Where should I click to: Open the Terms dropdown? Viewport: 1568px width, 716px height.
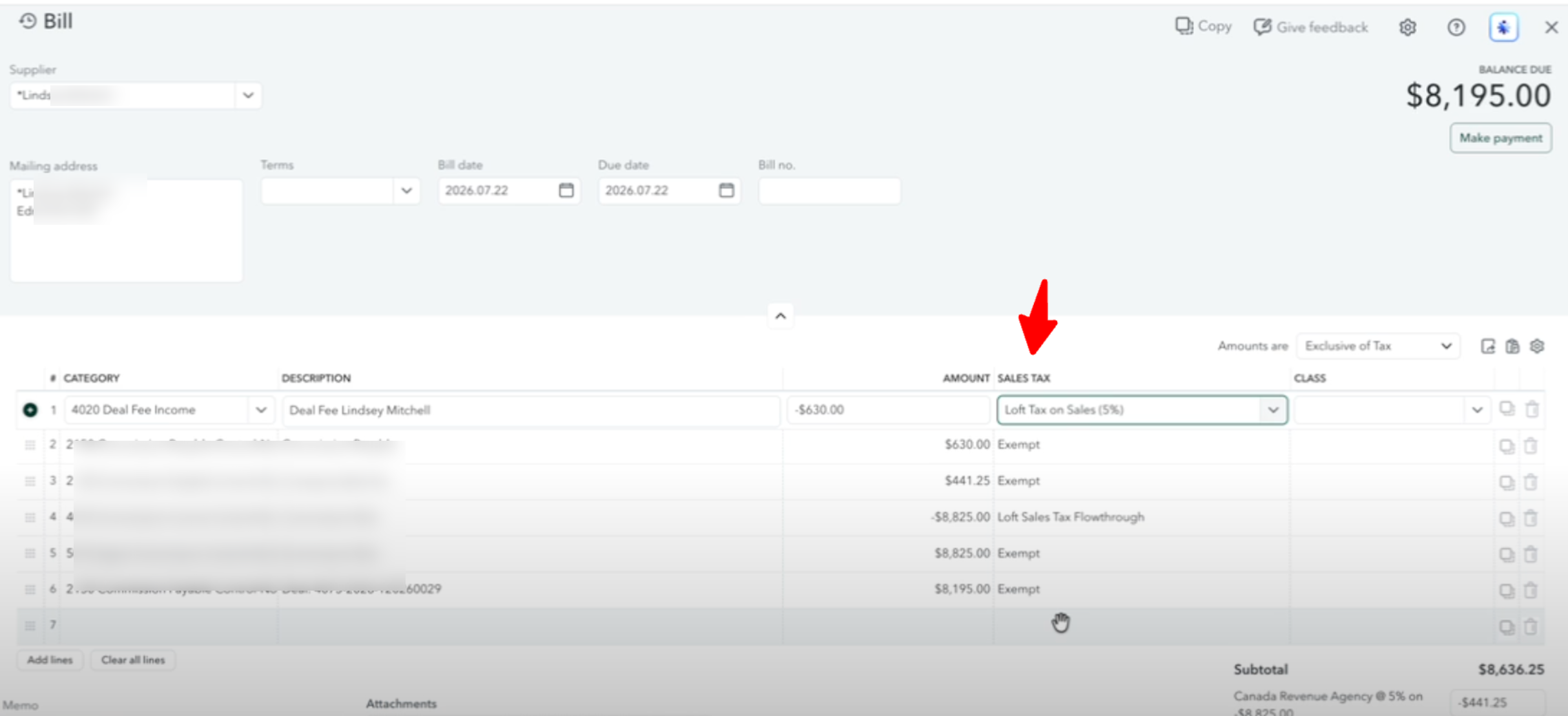(x=406, y=191)
